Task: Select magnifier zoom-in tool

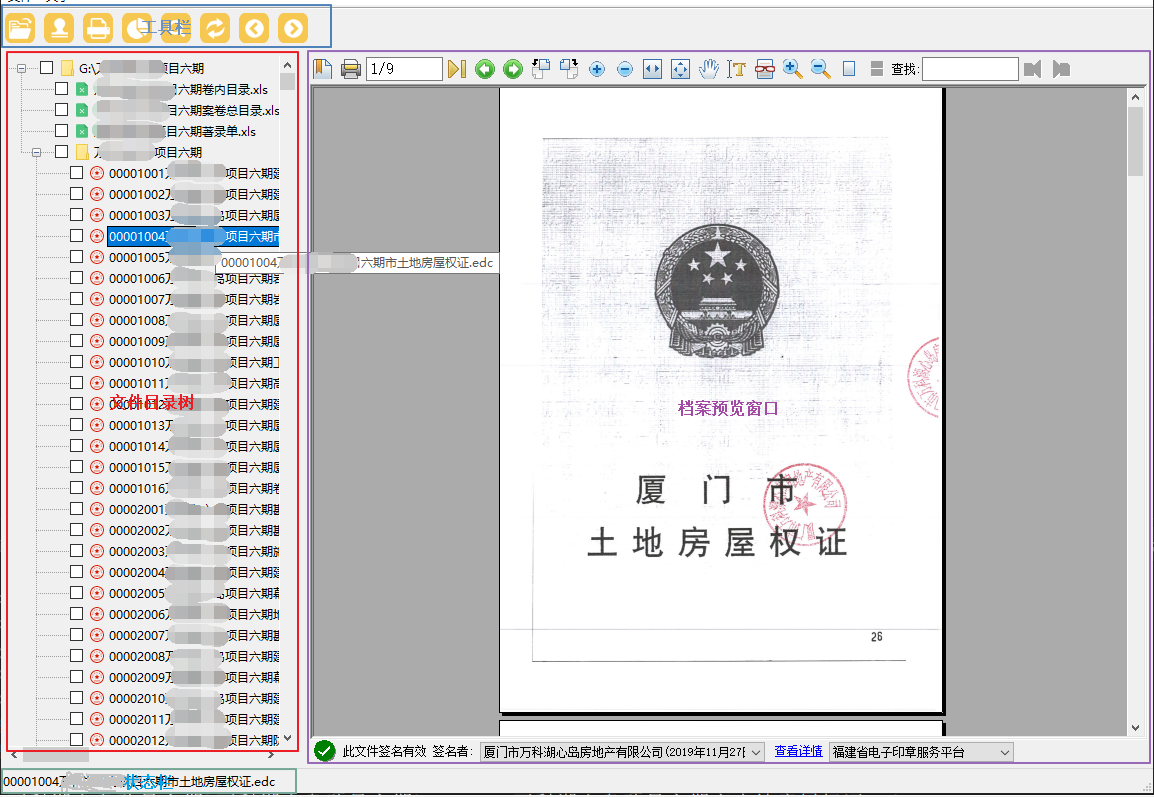Action: (793, 69)
